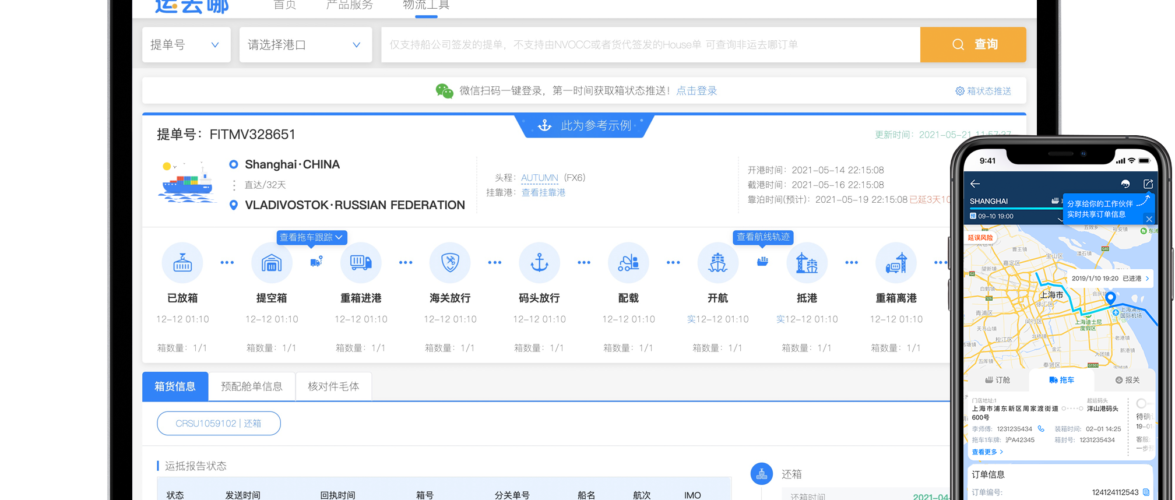The height and width of the screenshot is (500, 1175).
Task: Switch to the 核对件毛体 tab
Action: coord(333,387)
